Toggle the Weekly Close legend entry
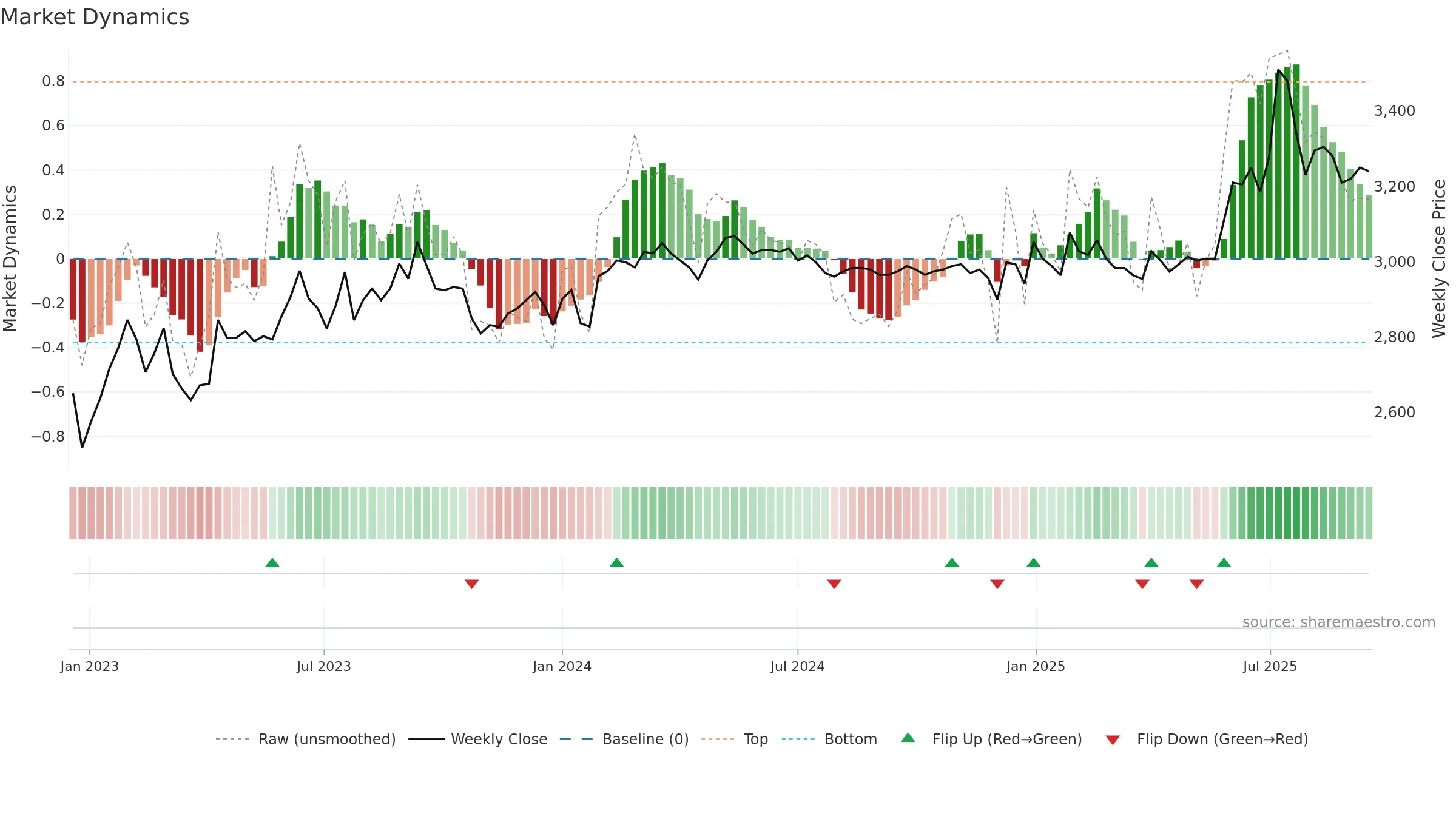This screenshot has height=819, width=1456. pos(478,739)
